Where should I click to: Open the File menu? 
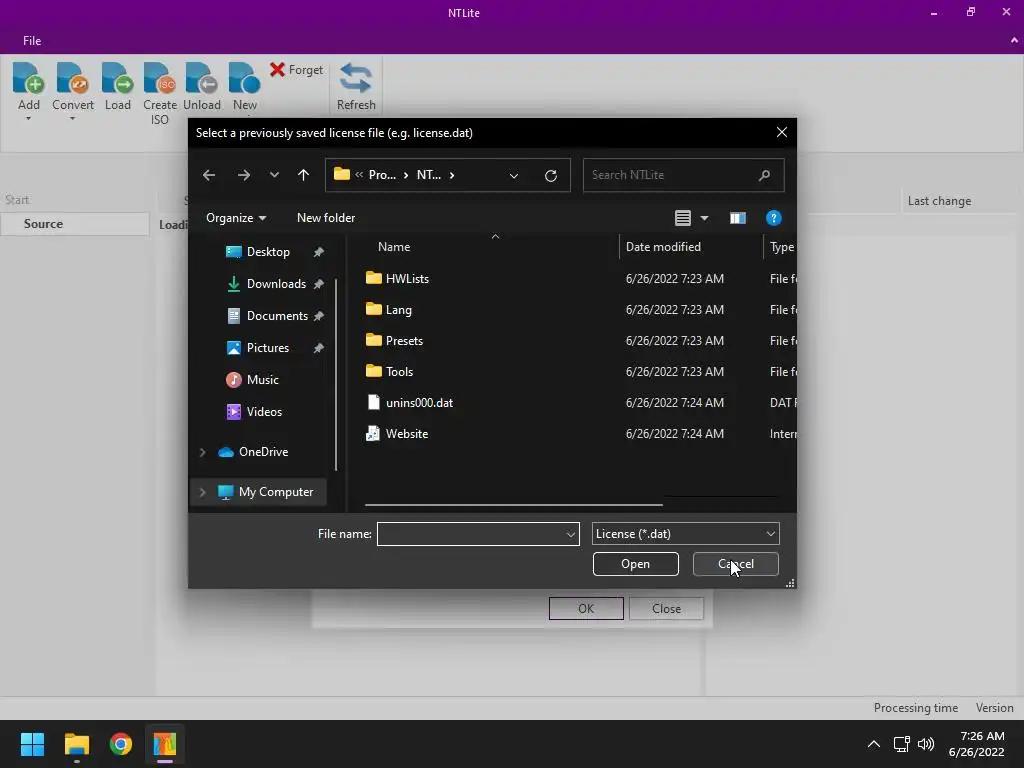coord(32,40)
